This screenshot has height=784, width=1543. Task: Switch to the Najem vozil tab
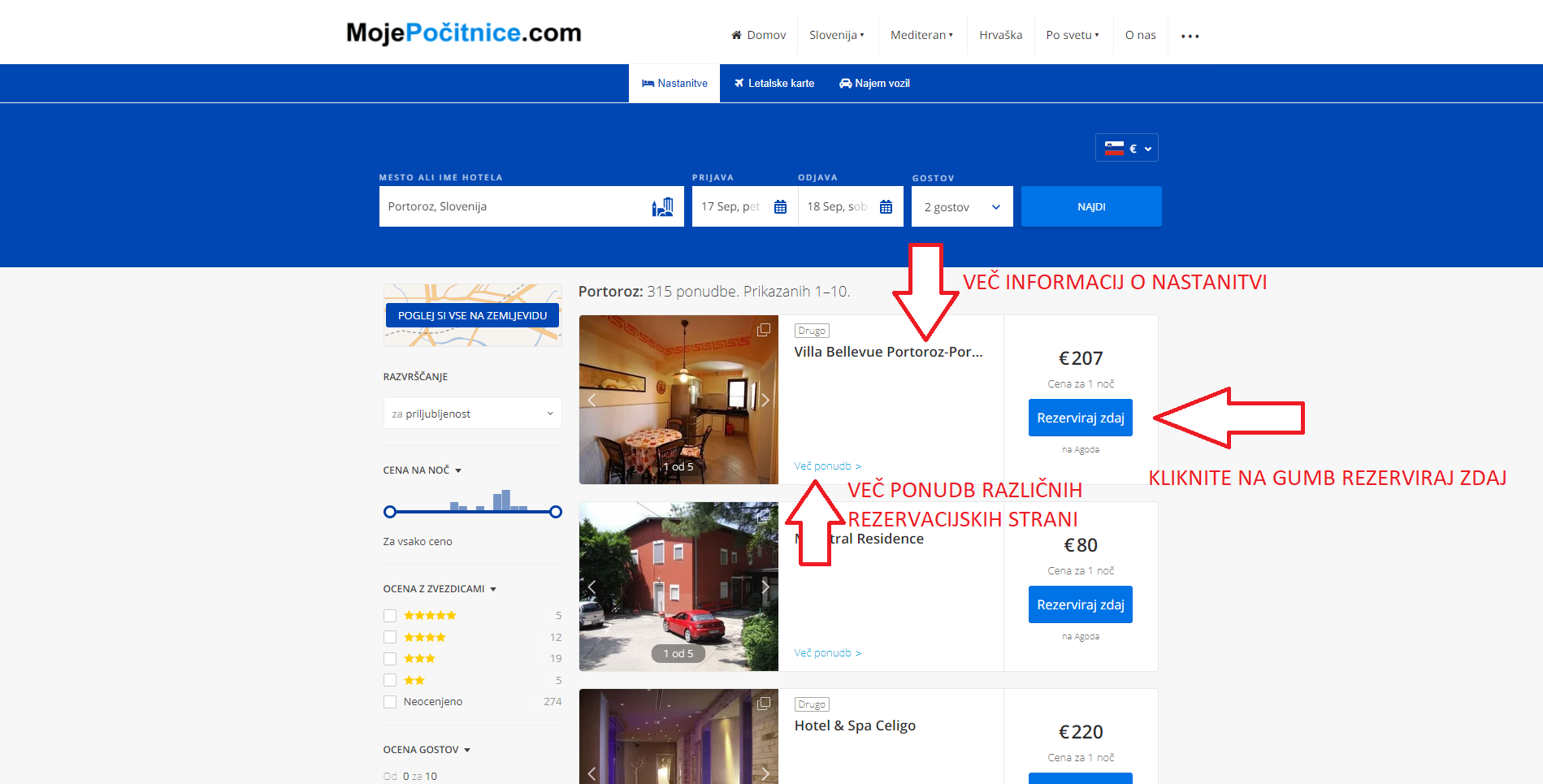[x=874, y=83]
